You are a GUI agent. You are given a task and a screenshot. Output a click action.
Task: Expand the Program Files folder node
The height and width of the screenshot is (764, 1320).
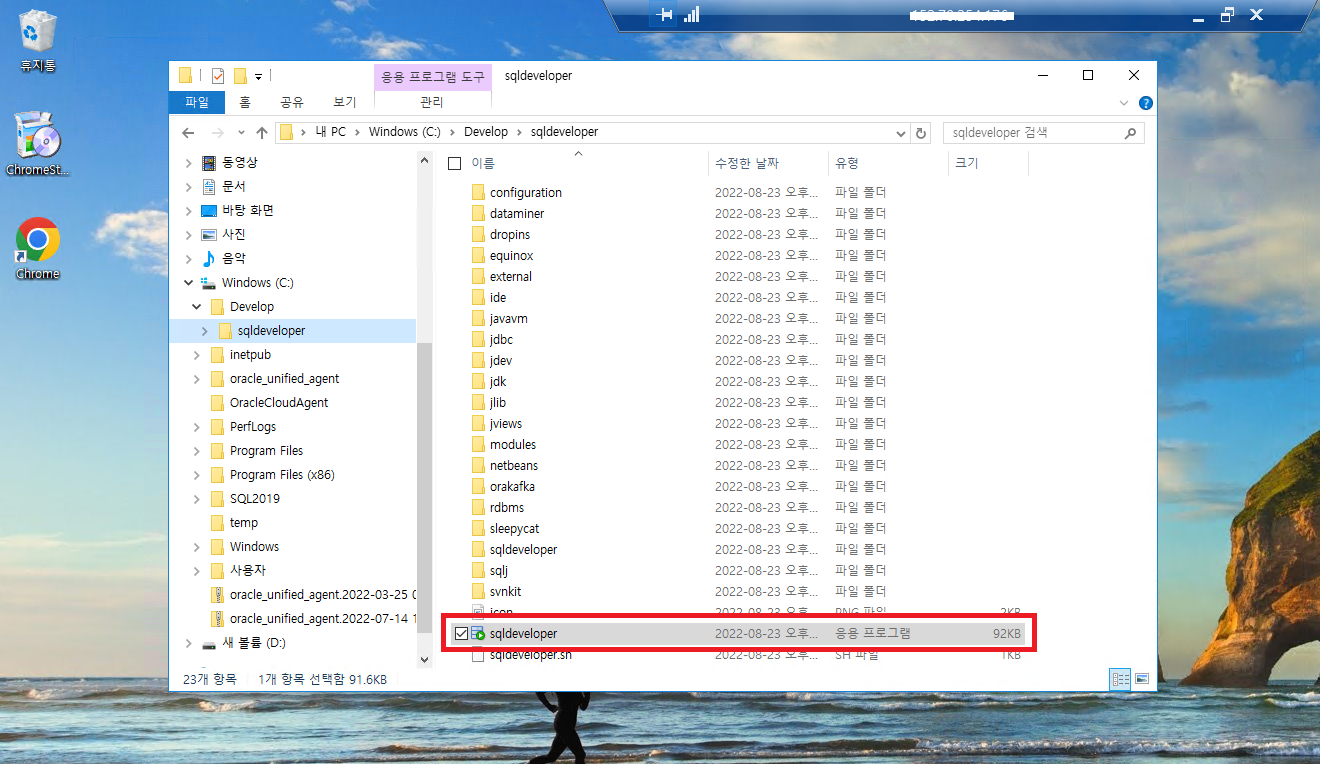pyautogui.click(x=197, y=450)
